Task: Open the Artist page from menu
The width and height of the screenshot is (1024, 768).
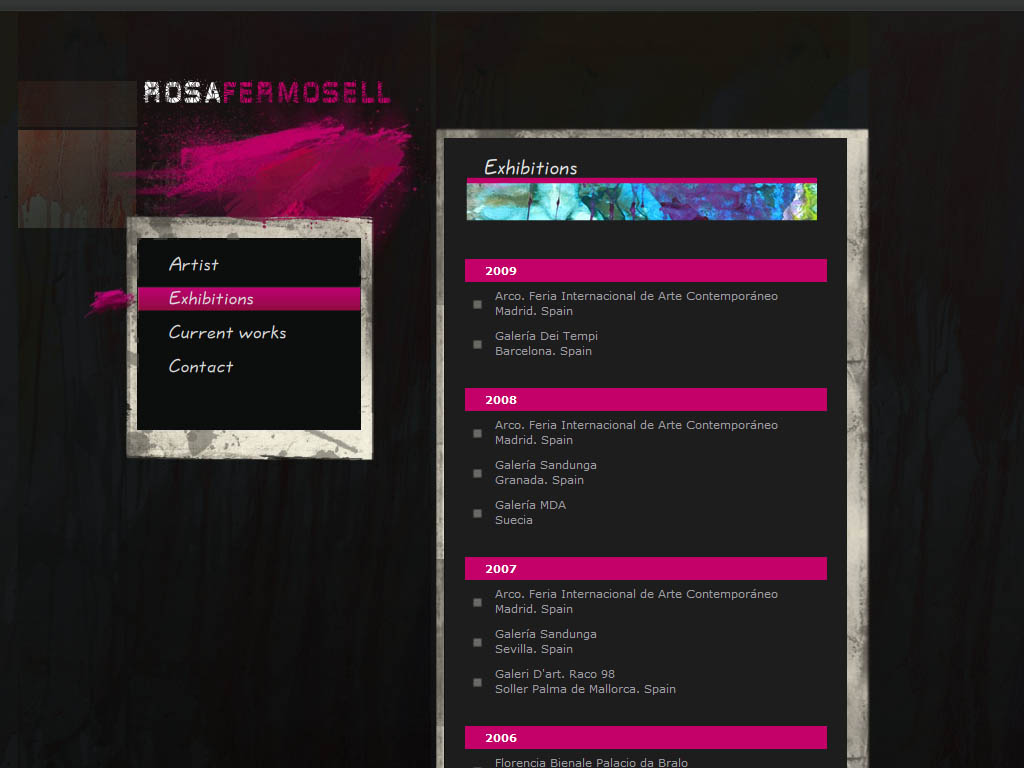Action: click(193, 264)
